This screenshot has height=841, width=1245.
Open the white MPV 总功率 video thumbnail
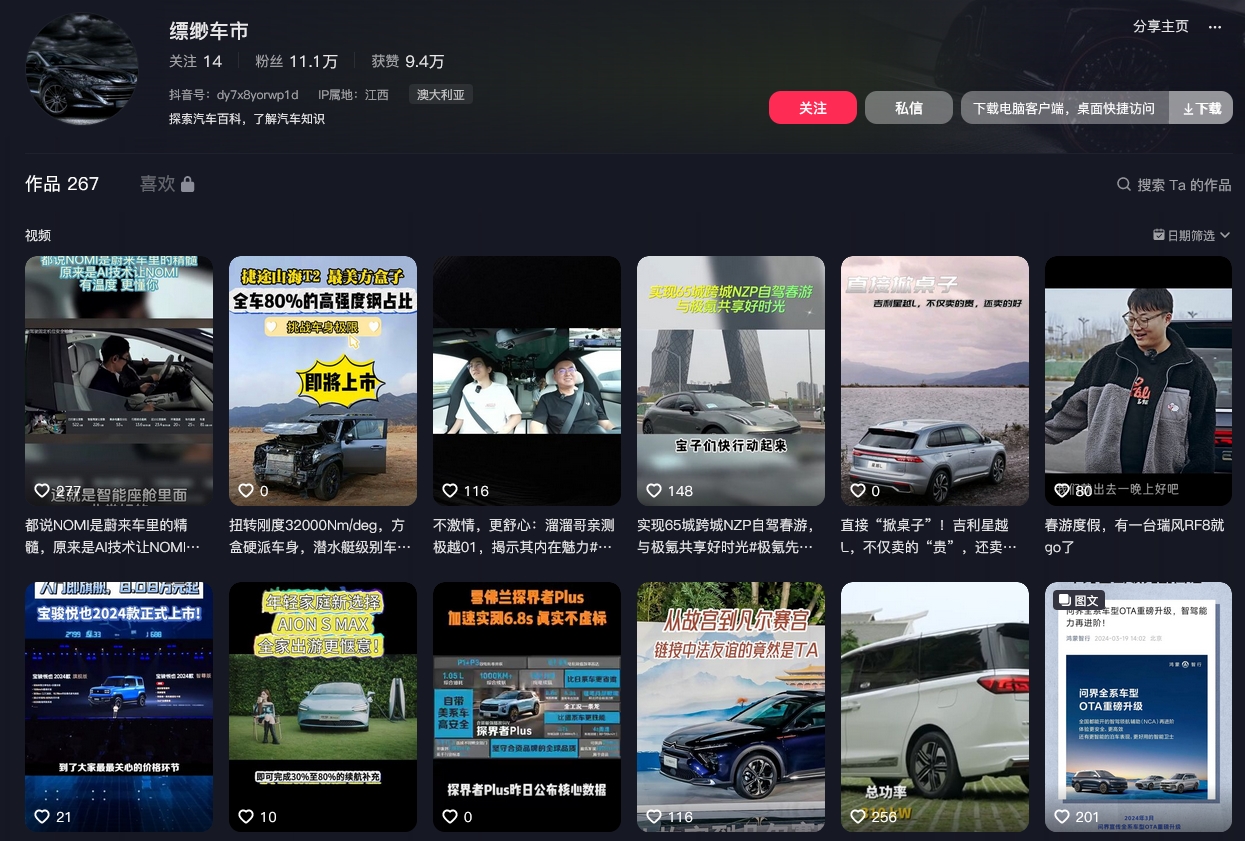(935, 707)
